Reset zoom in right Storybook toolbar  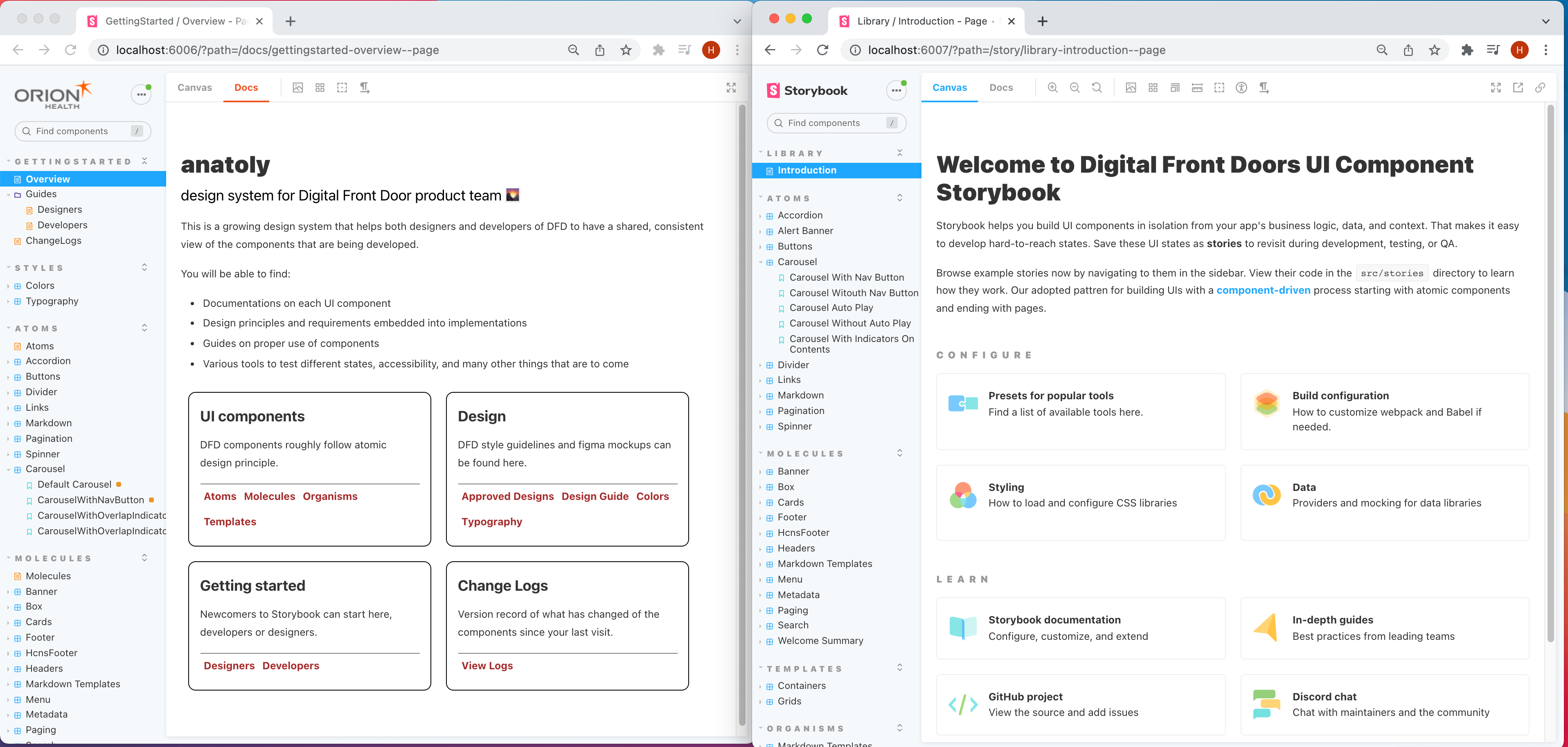(1097, 88)
